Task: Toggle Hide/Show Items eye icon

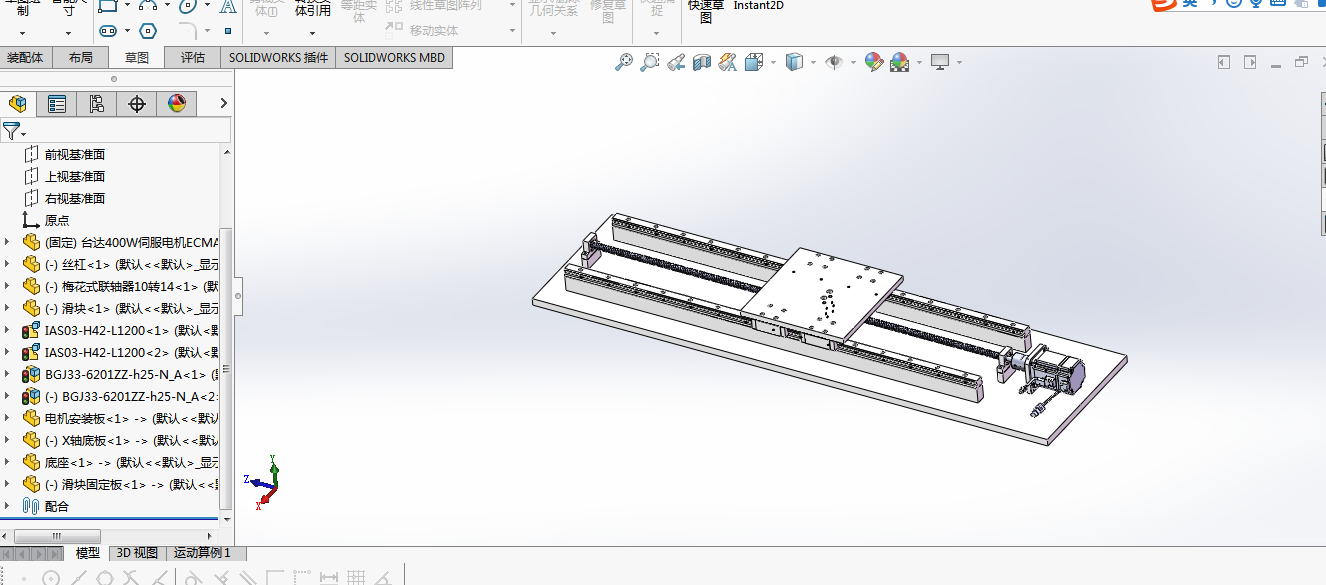Action: coord(834,62)
